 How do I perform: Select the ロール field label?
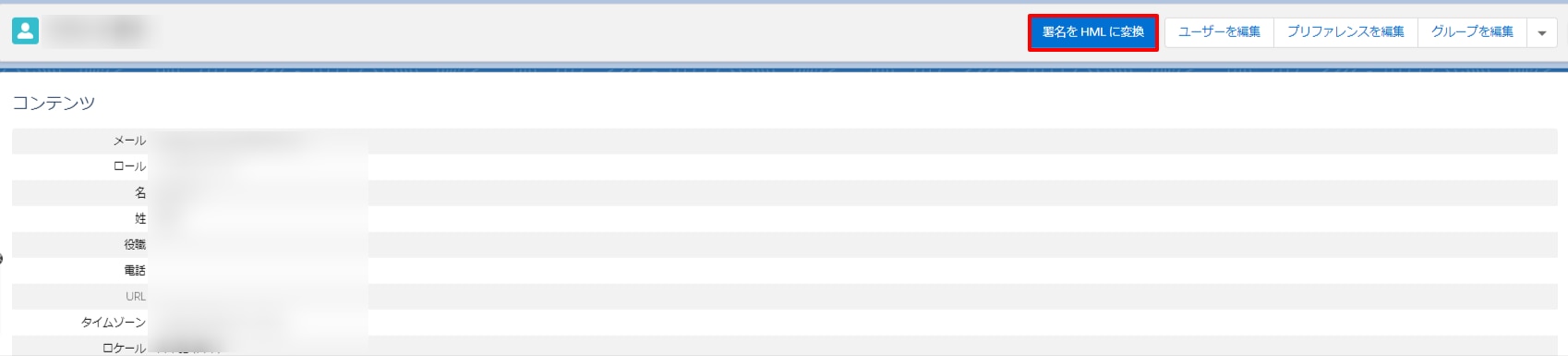(129, 166)
